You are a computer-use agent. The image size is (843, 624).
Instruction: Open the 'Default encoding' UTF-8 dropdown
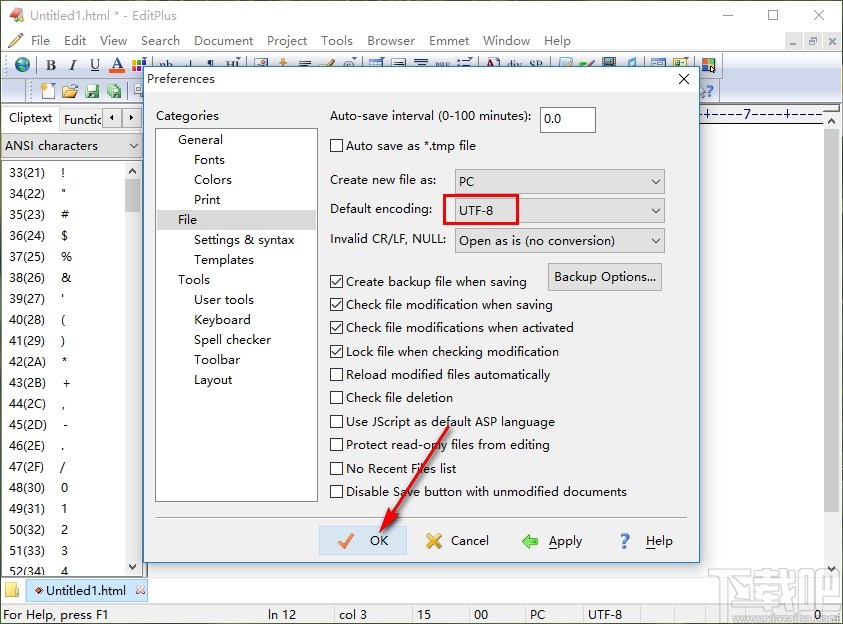560,211
